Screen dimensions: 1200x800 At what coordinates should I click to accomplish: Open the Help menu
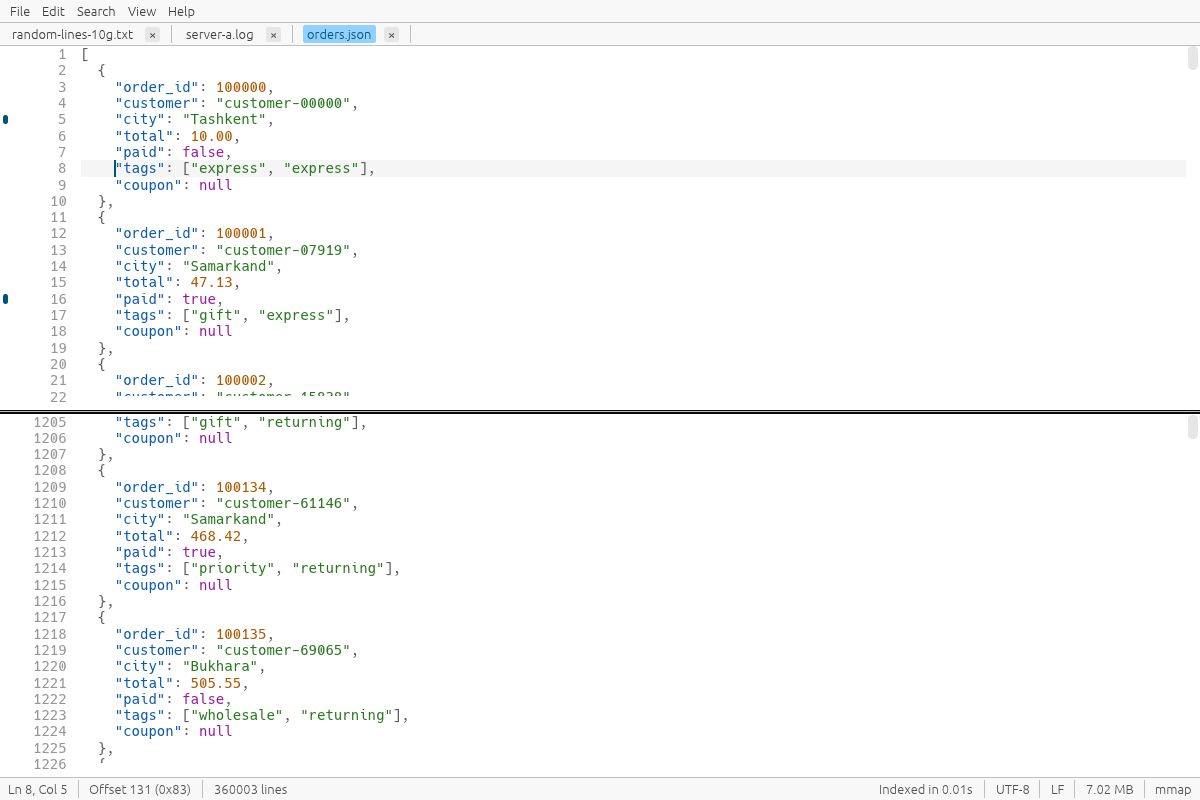[x=181, y=11]
